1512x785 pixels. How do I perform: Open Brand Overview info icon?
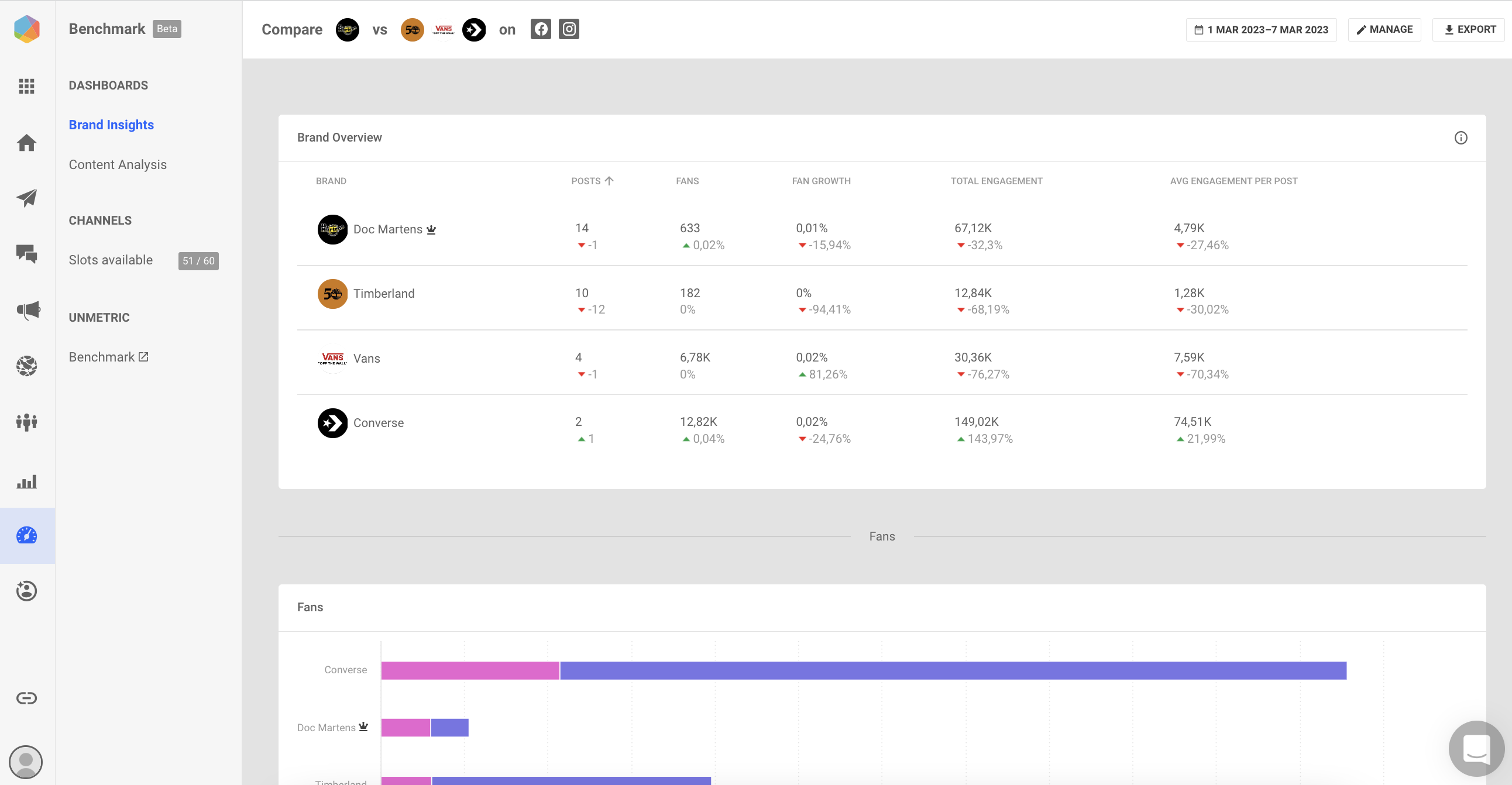click(x=1461, y=138)
